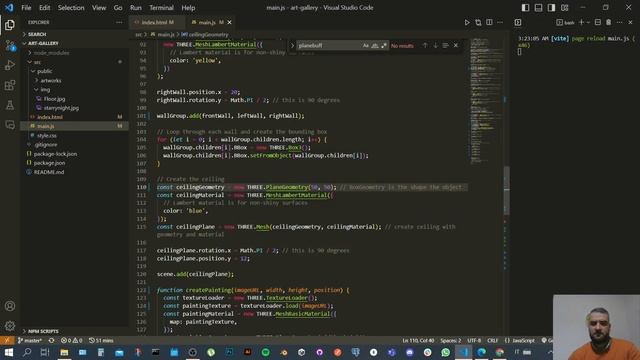
Task: Click Spaces: 2 indentation in status bar
Action: [451, 340]
